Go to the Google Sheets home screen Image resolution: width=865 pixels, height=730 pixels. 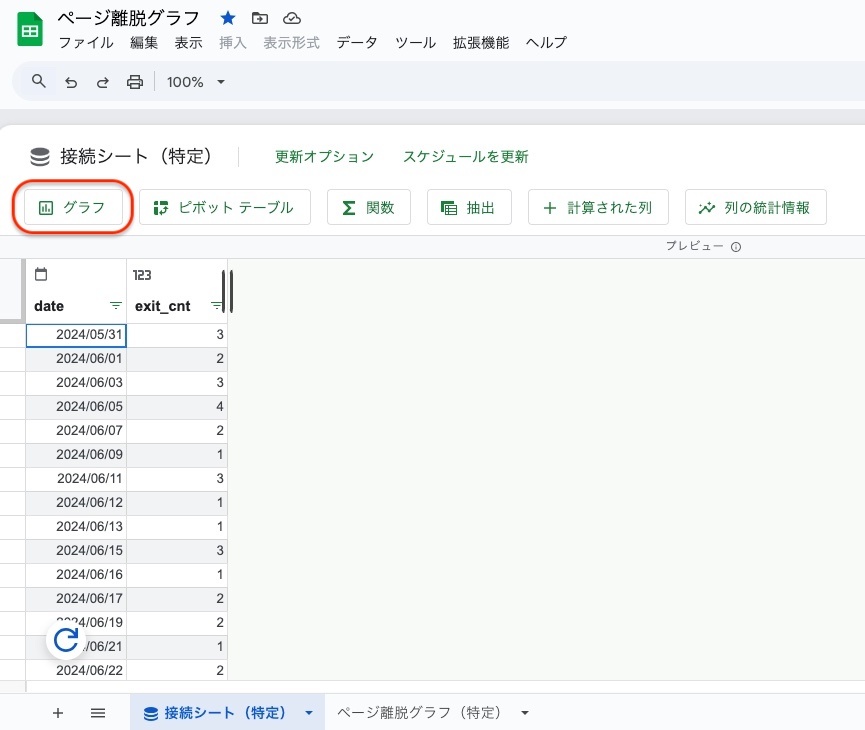point(29,29)
